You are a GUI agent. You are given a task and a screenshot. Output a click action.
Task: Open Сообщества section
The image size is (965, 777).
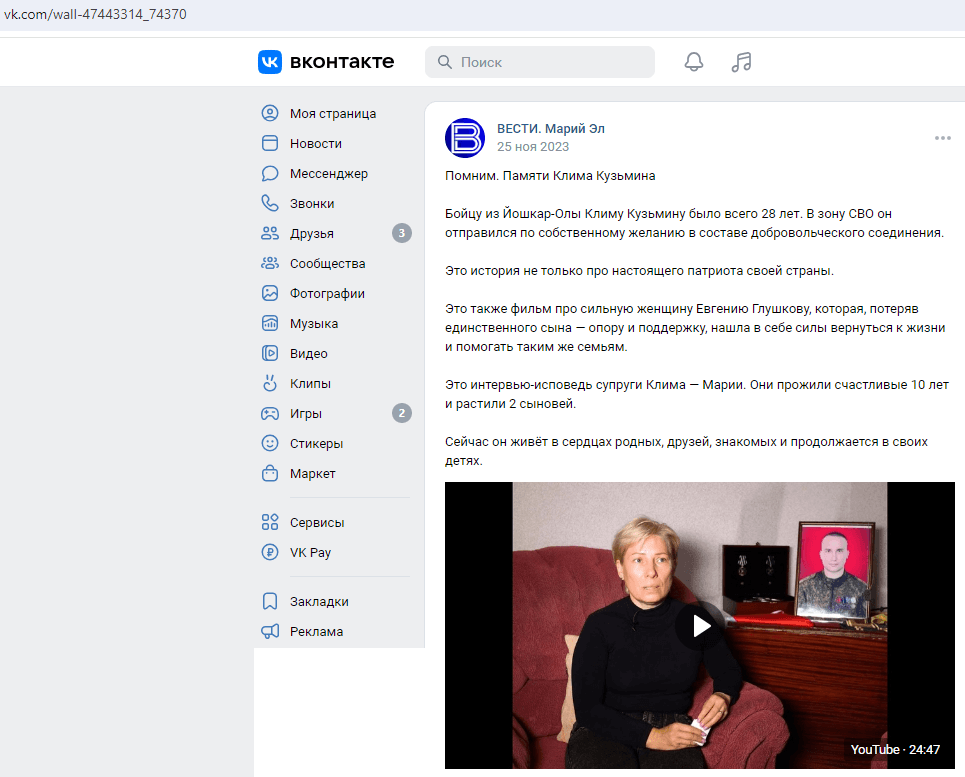click(327, 263)
